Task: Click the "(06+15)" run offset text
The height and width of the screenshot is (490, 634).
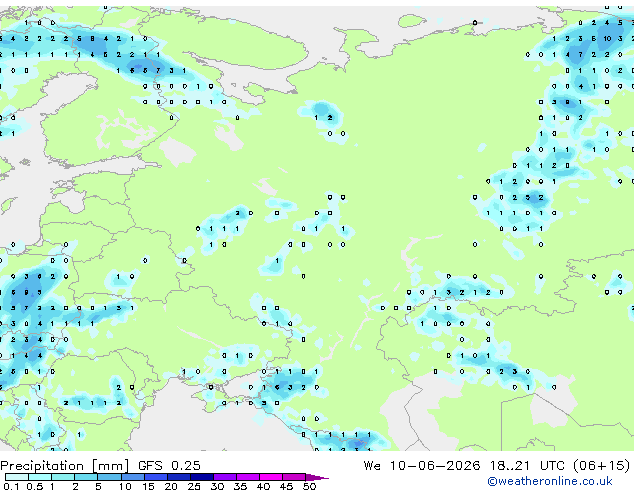Action: point(602,466)
